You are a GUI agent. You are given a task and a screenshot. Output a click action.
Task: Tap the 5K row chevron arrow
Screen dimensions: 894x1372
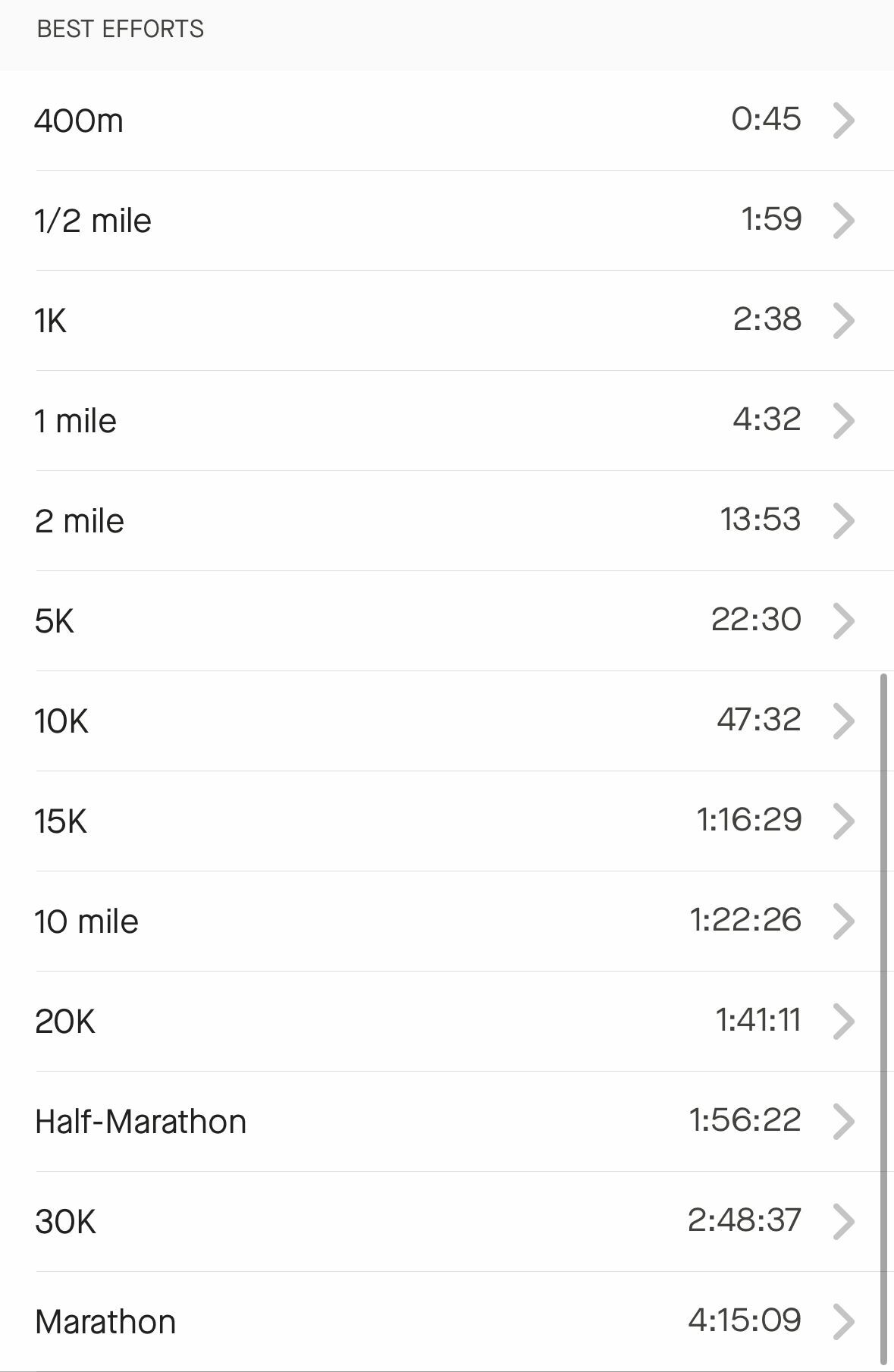click(844, 621)
